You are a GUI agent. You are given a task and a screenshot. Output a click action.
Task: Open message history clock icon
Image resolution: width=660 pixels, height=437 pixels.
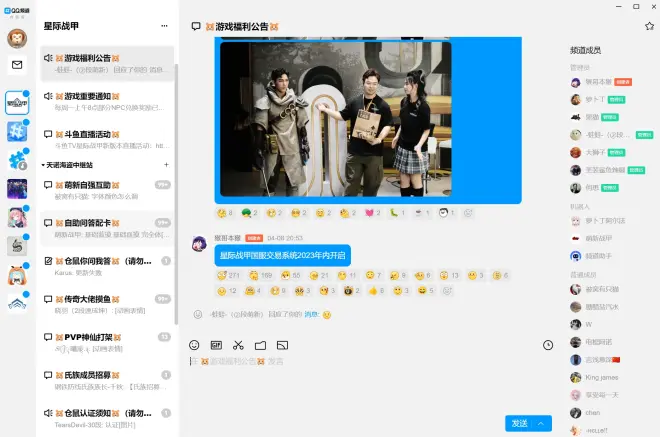548,345
